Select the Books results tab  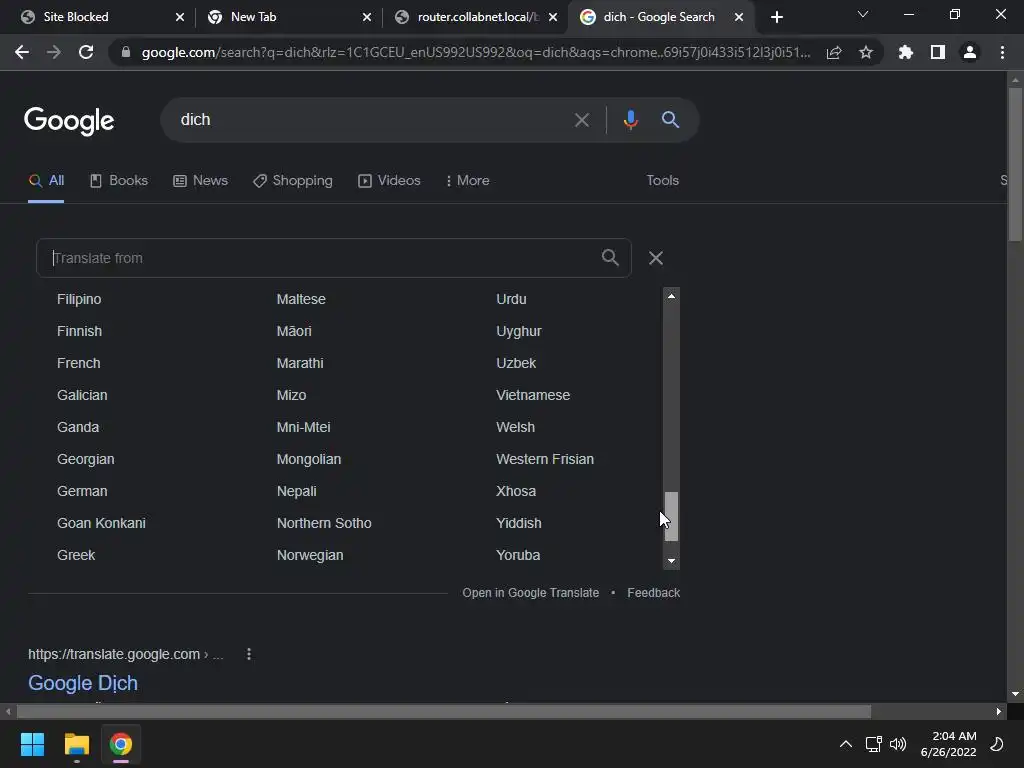[119, 180]
